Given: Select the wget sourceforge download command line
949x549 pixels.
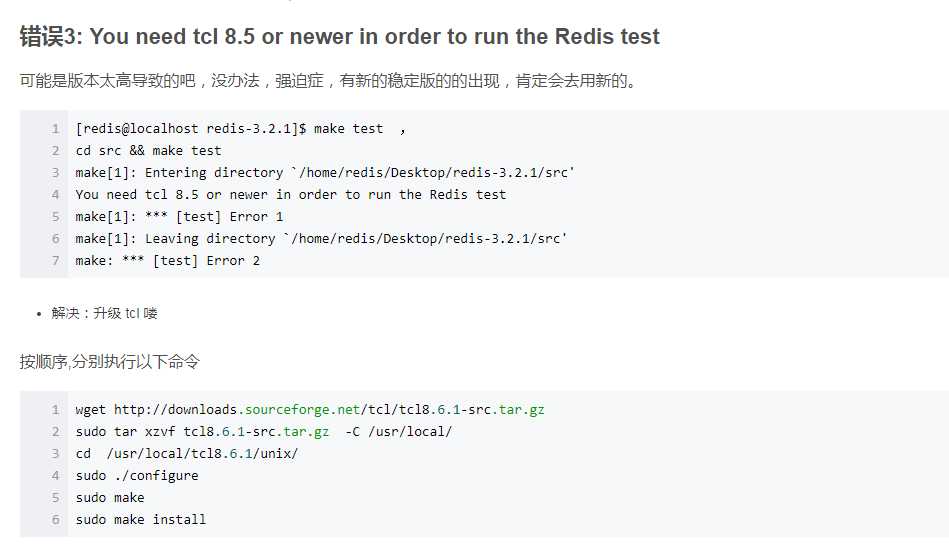Looking at the screenshot, I should click(310, 410).
